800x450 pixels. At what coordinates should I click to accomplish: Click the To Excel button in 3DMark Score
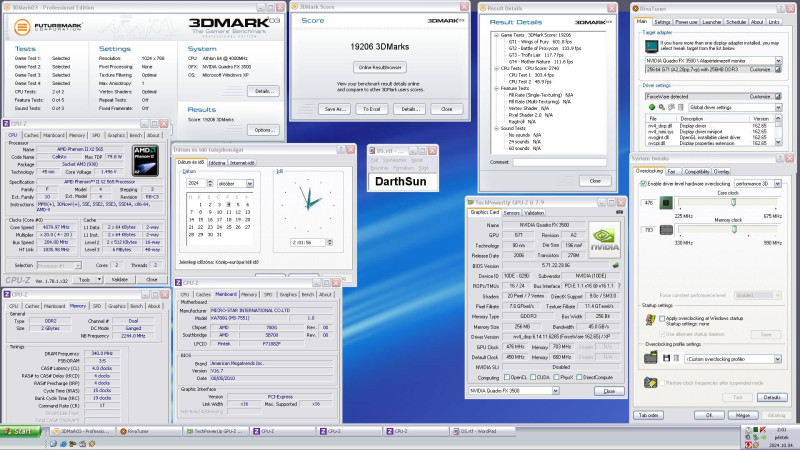[x=372, y=109]
